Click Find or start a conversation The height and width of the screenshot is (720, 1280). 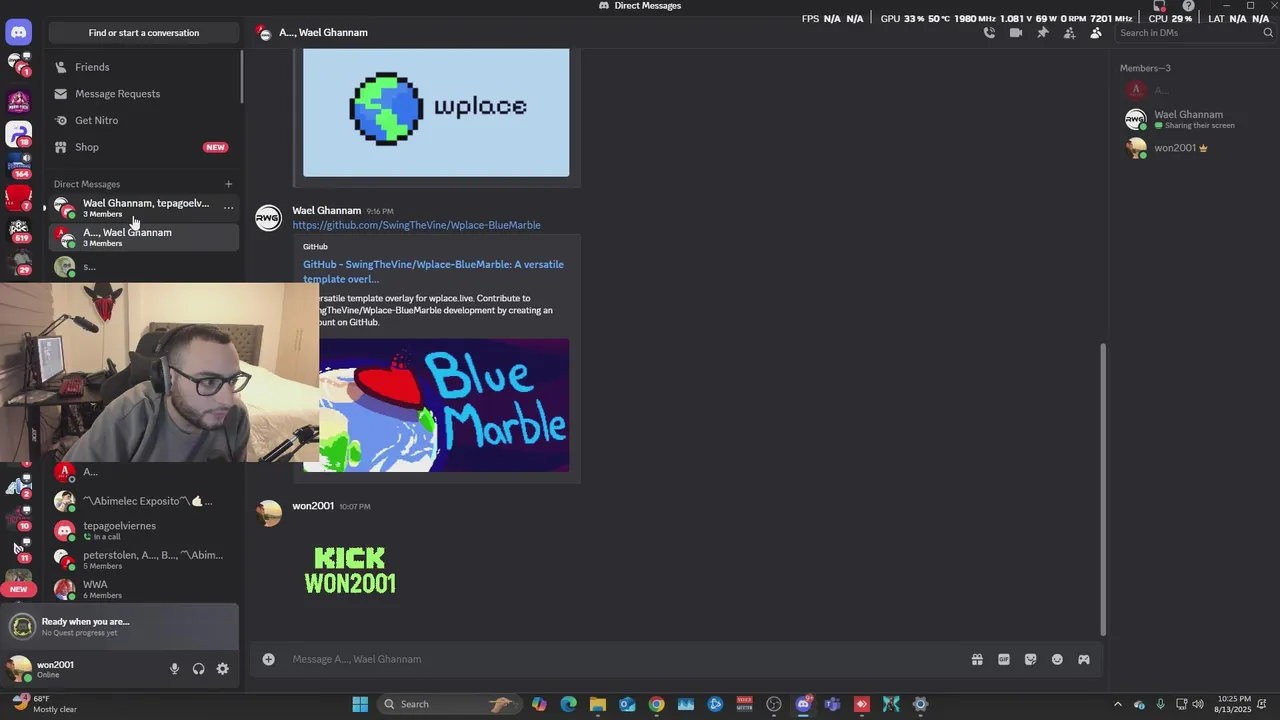pos(143,33)
